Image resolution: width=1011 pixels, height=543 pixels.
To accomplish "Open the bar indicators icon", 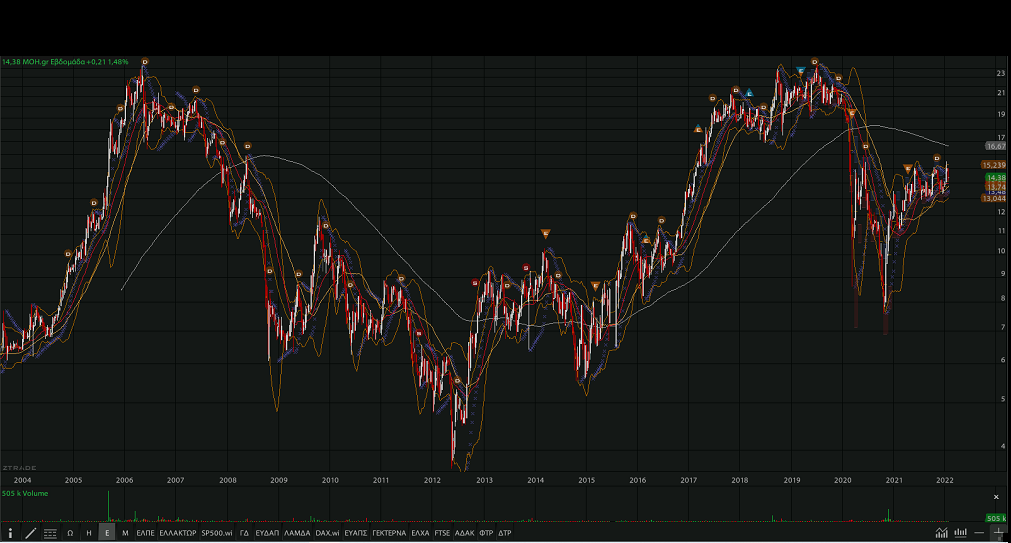I will click(960, 534).
